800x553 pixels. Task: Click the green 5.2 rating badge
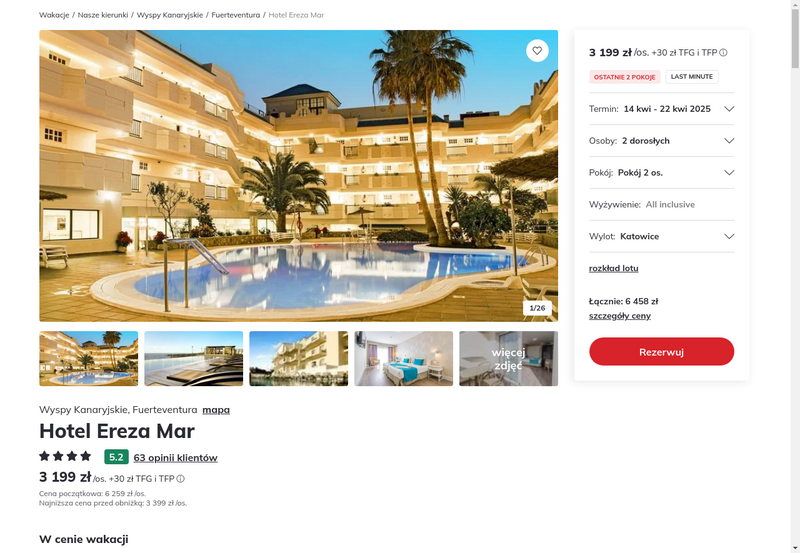click(x=116, y=457)
